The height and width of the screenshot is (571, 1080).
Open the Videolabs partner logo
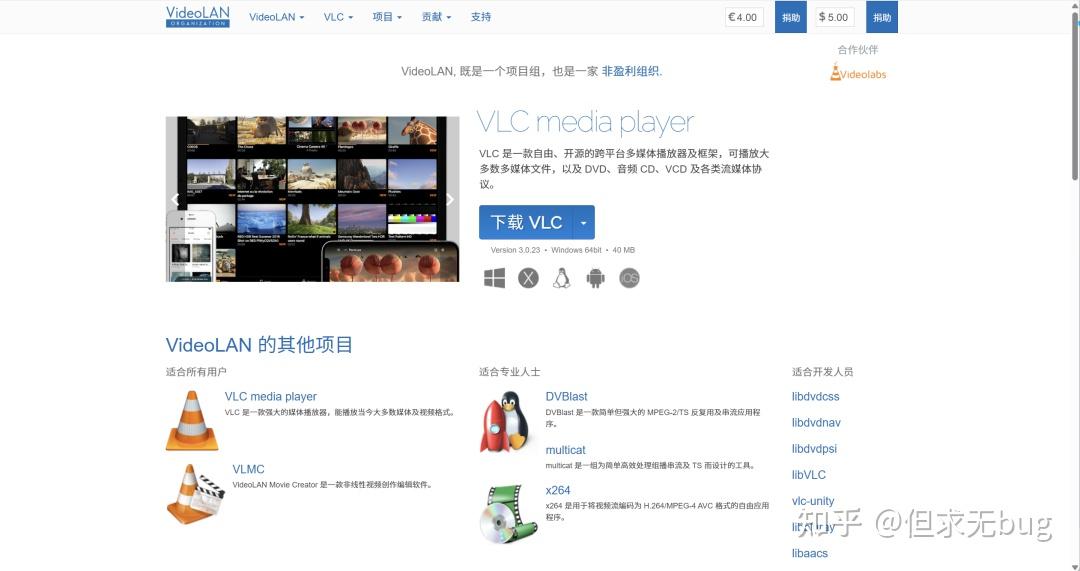pos(858,73)
